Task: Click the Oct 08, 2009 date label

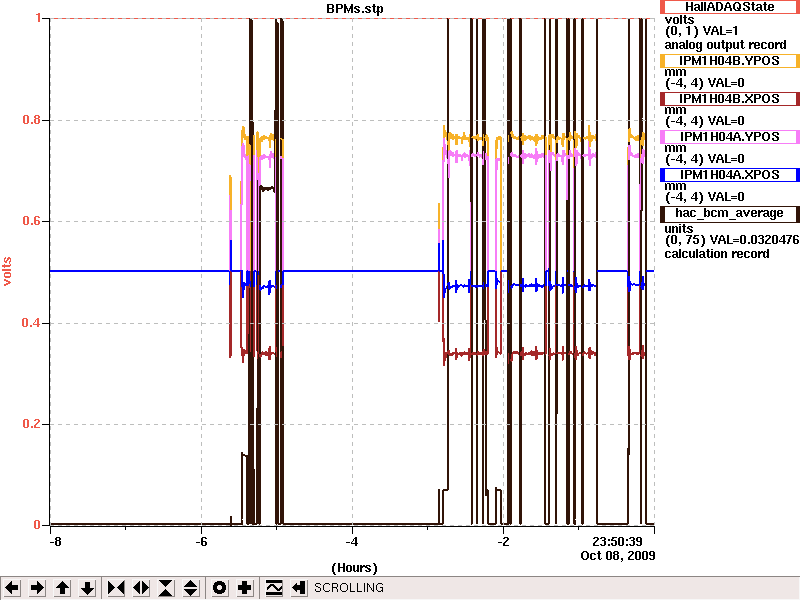Action: tap(618, 555)
